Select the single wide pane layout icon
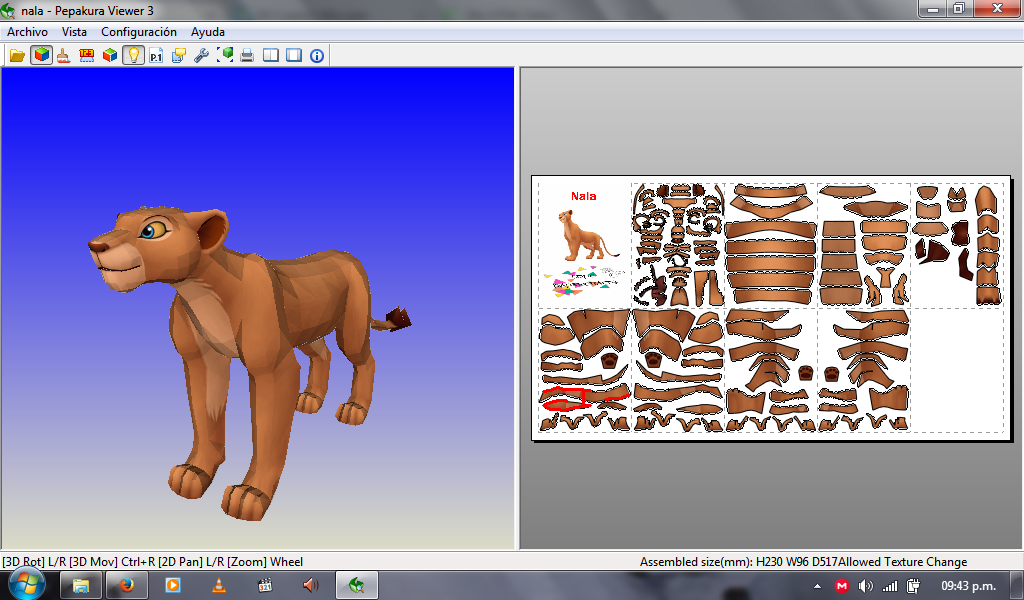This screenshot has width=1024, height=600. [294, 55]
